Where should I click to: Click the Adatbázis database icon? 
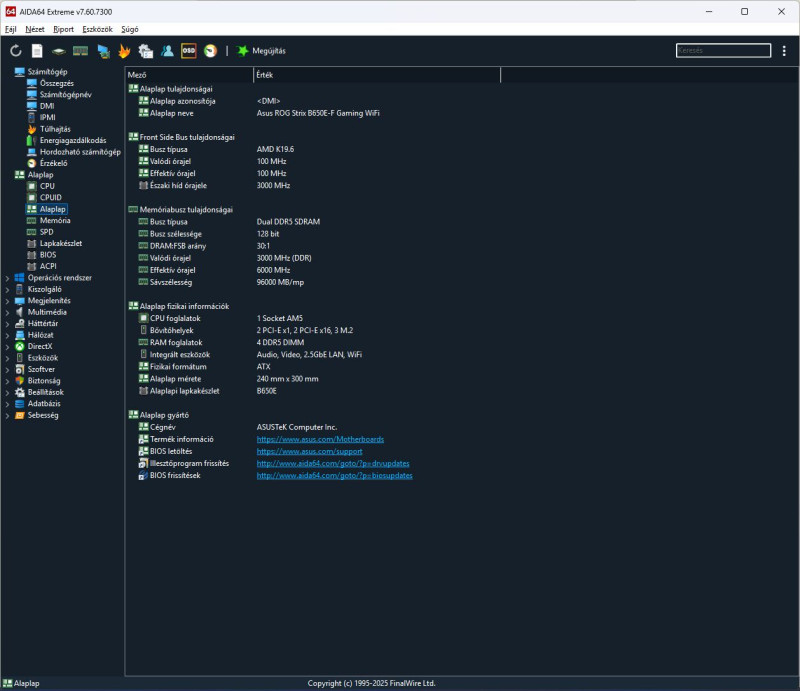(x=19, y=403)
